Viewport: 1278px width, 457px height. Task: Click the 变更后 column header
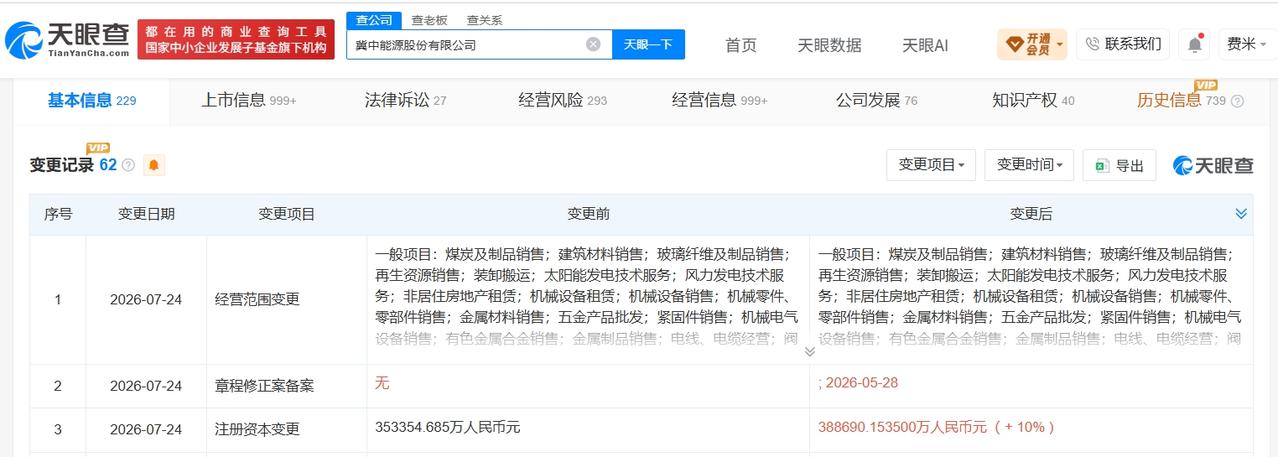pyautogui.click(x=1031, y=214)
